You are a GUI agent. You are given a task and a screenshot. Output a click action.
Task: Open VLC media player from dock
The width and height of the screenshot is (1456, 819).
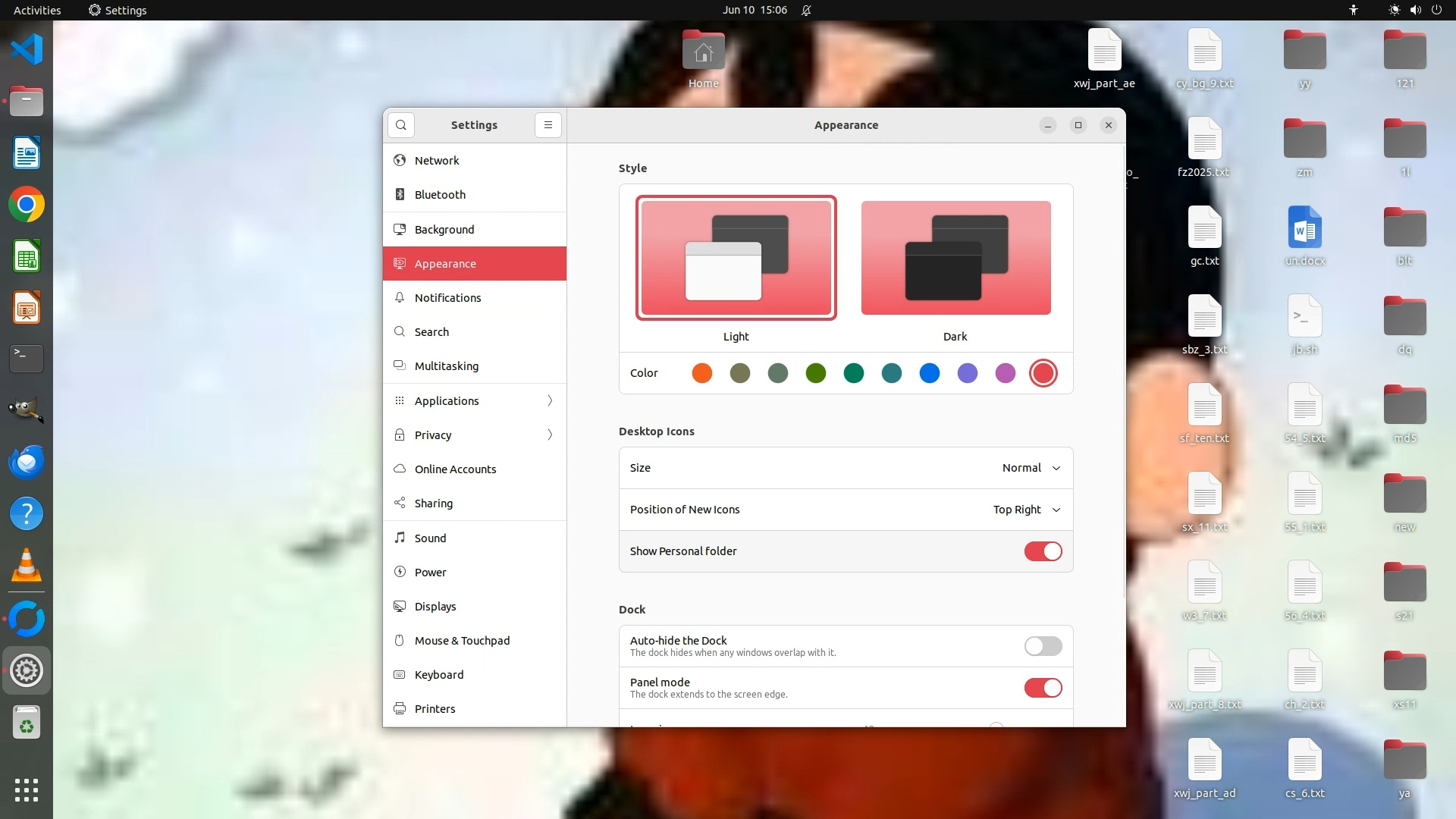(27, 566)
